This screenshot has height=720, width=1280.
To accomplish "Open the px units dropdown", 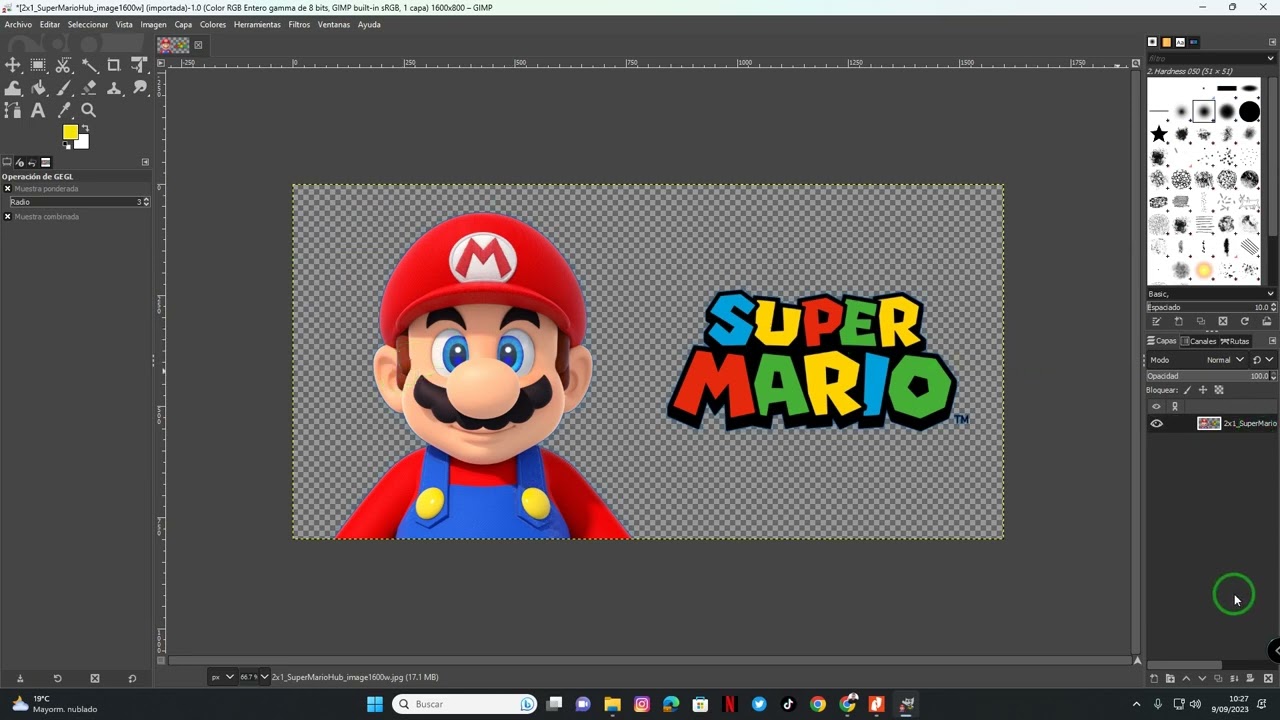I will point(222,677).
